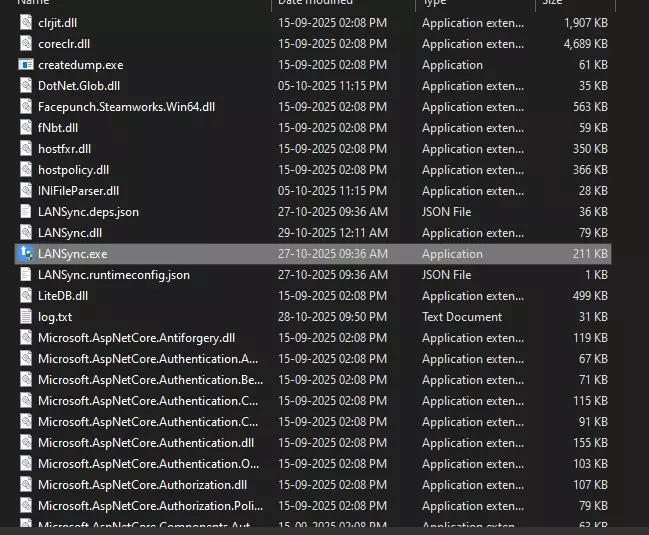Click the INIFileParser.dll file icon
Viewport: 649px width, 535px height.
26,191
